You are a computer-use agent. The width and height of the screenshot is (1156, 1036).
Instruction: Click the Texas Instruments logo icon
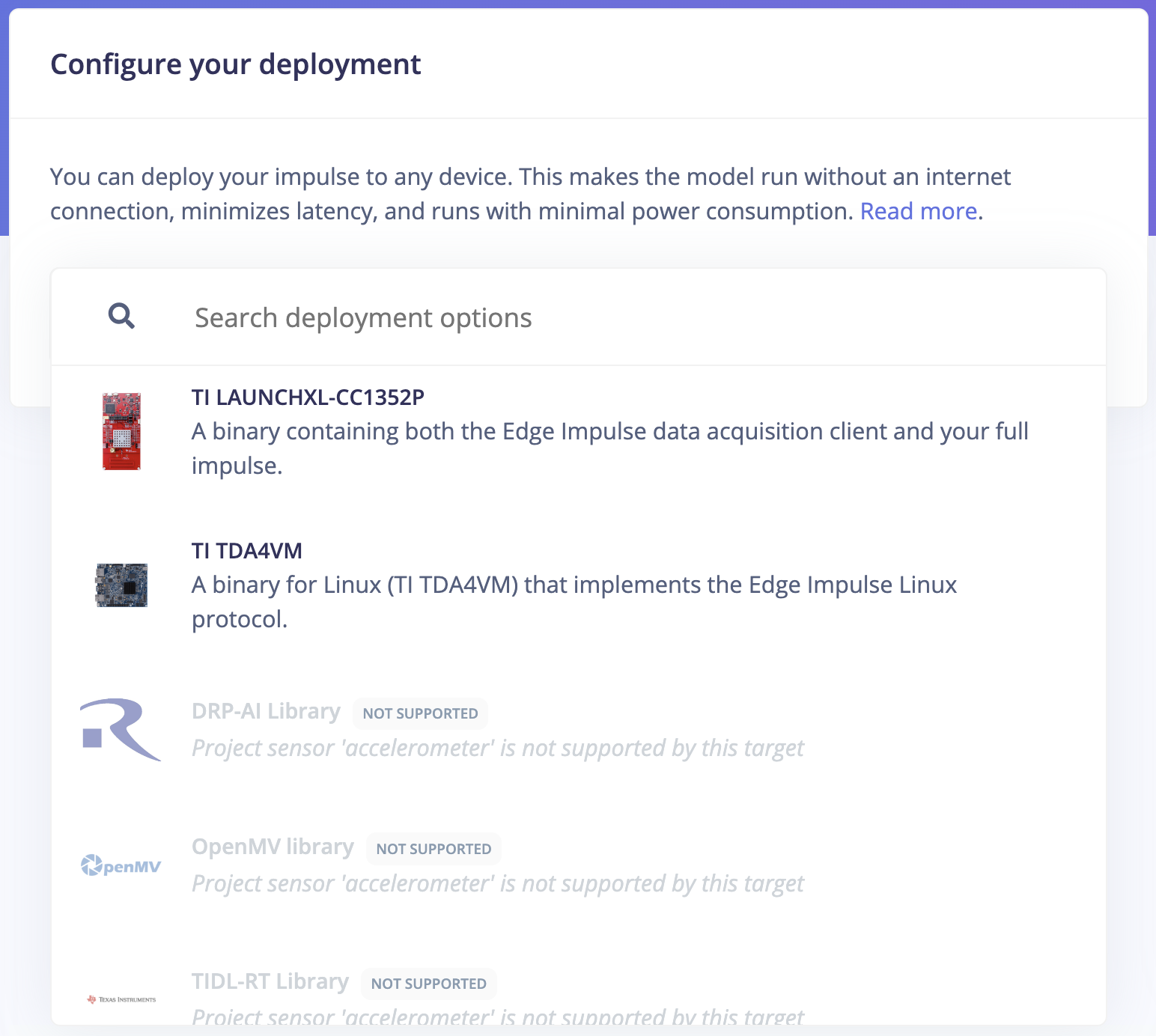121,999
